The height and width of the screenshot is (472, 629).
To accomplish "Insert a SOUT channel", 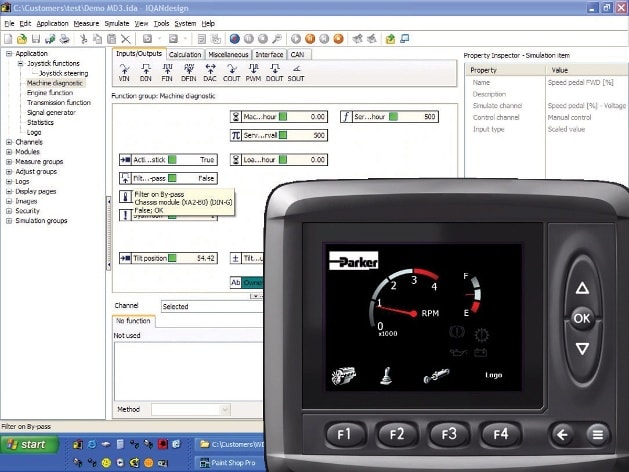I will [296, 73].
